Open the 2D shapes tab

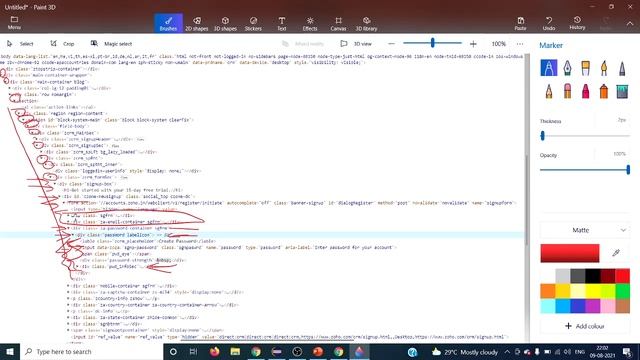(x=197, y=24)
